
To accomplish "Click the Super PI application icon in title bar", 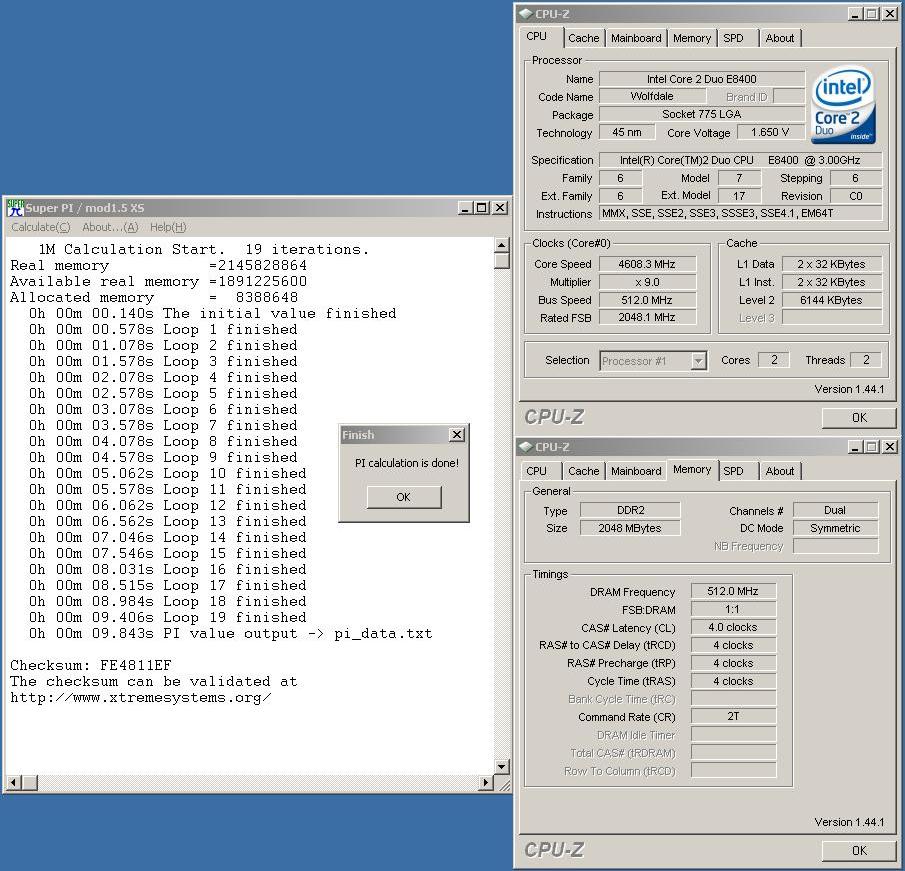I will click(16, 208).
